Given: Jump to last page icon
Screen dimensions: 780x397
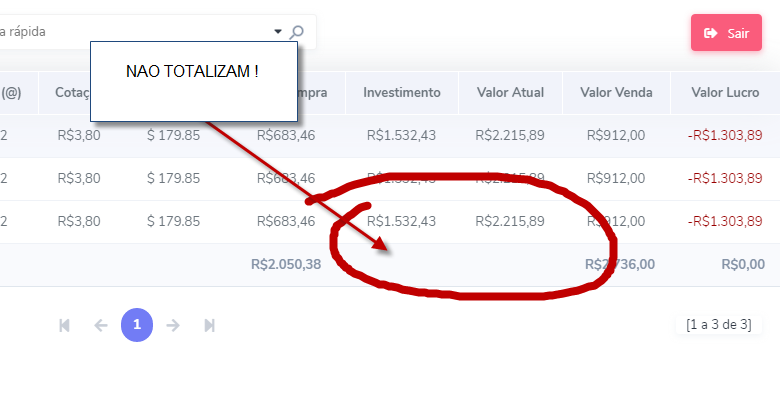Looking at the screenshot, I should pos(209,325).
